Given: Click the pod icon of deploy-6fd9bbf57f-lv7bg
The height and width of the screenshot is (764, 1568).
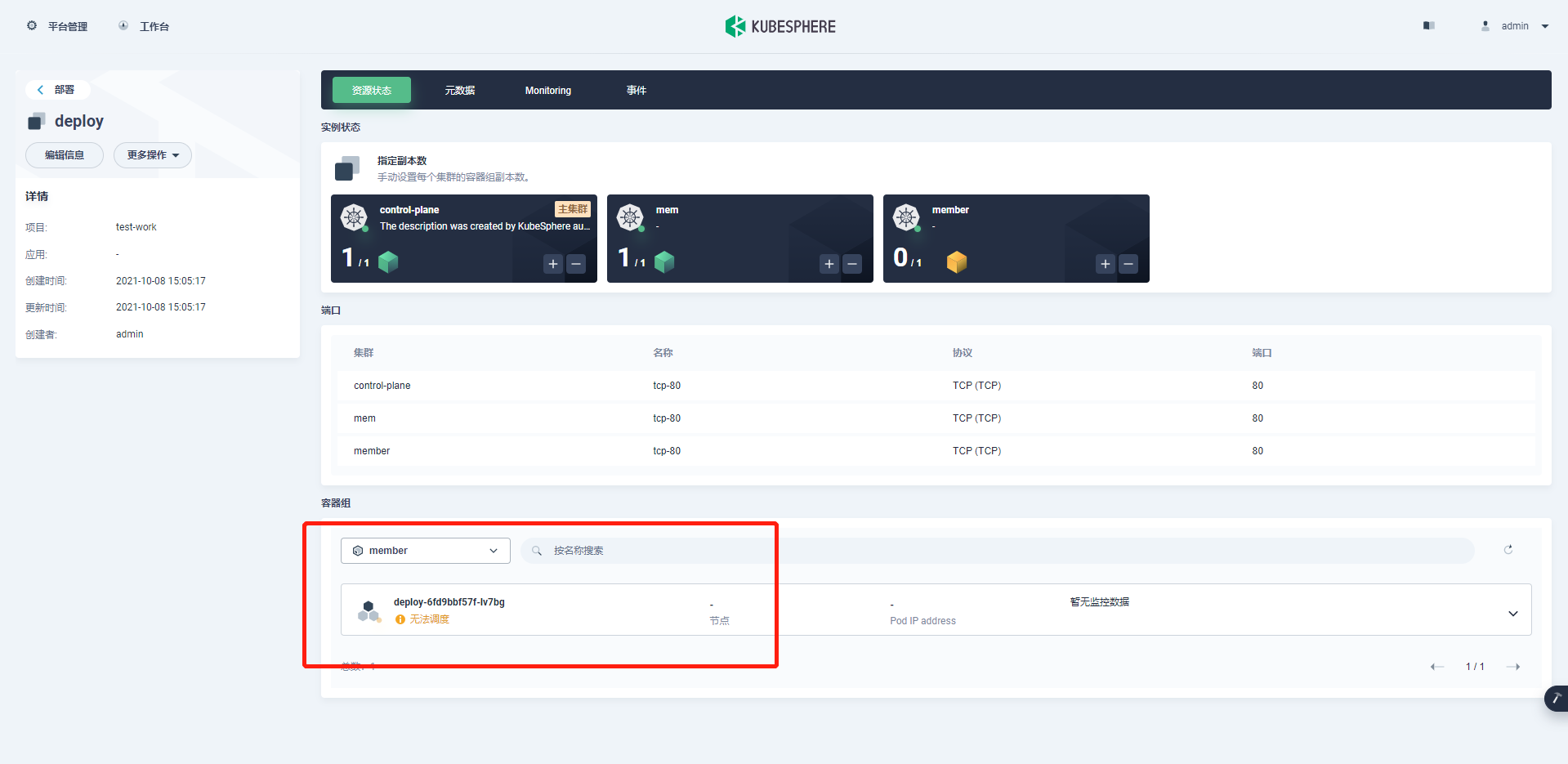Looking at the screenshot, I should pos(369,611).
